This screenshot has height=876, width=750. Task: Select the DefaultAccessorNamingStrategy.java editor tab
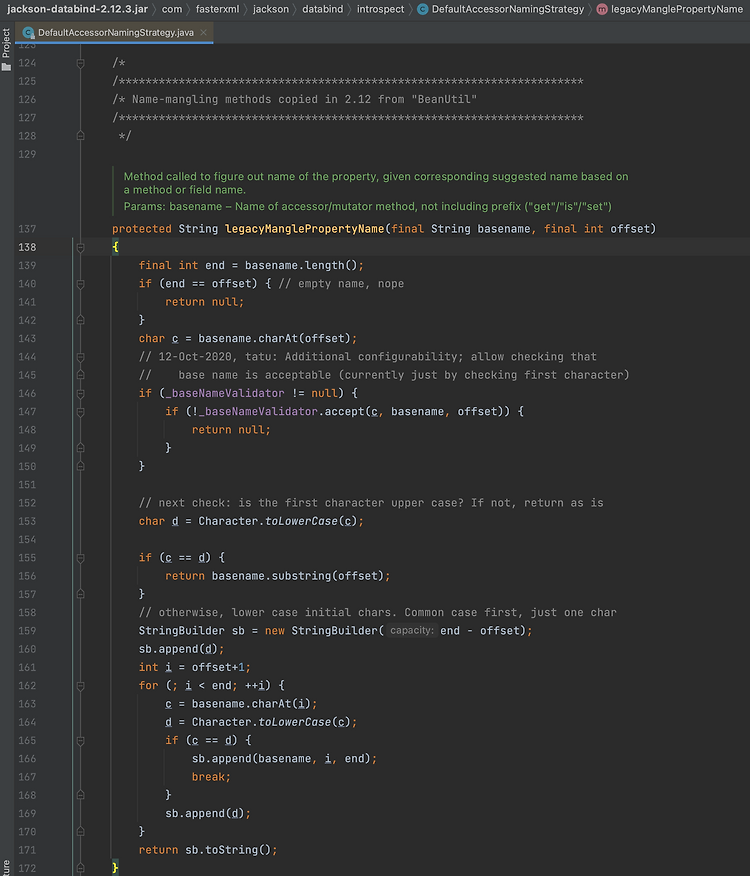(x=115, y=32)
